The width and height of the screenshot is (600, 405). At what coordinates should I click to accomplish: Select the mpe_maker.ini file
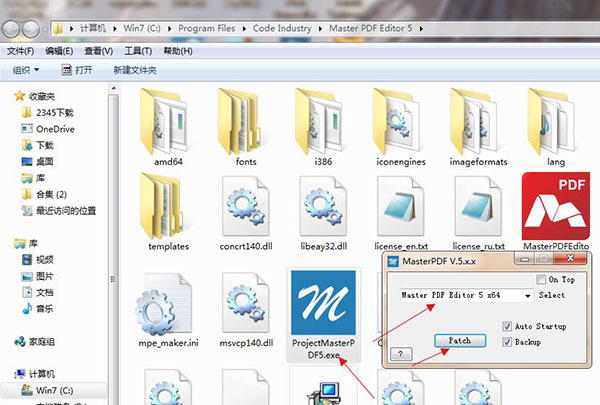click(168, 310)
